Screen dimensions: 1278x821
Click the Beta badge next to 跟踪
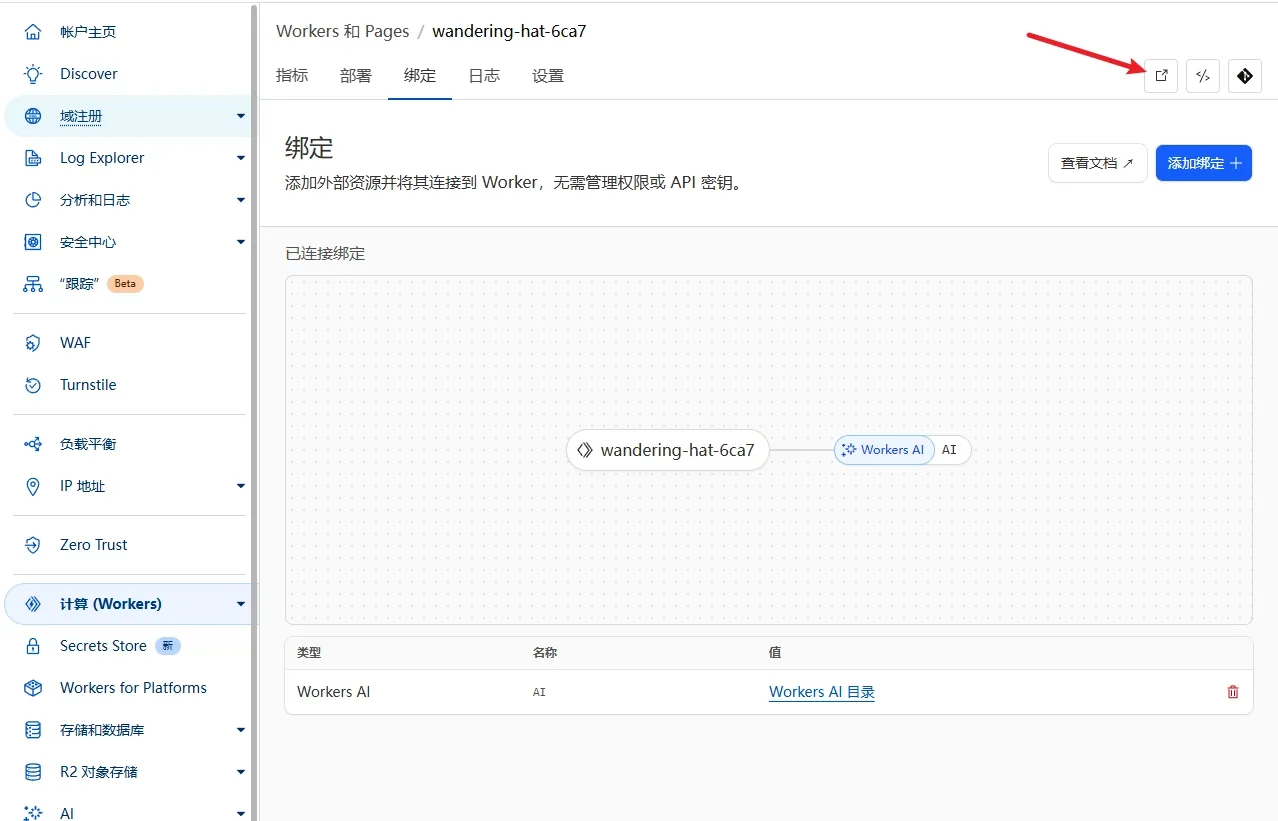(x=125, y=284)
